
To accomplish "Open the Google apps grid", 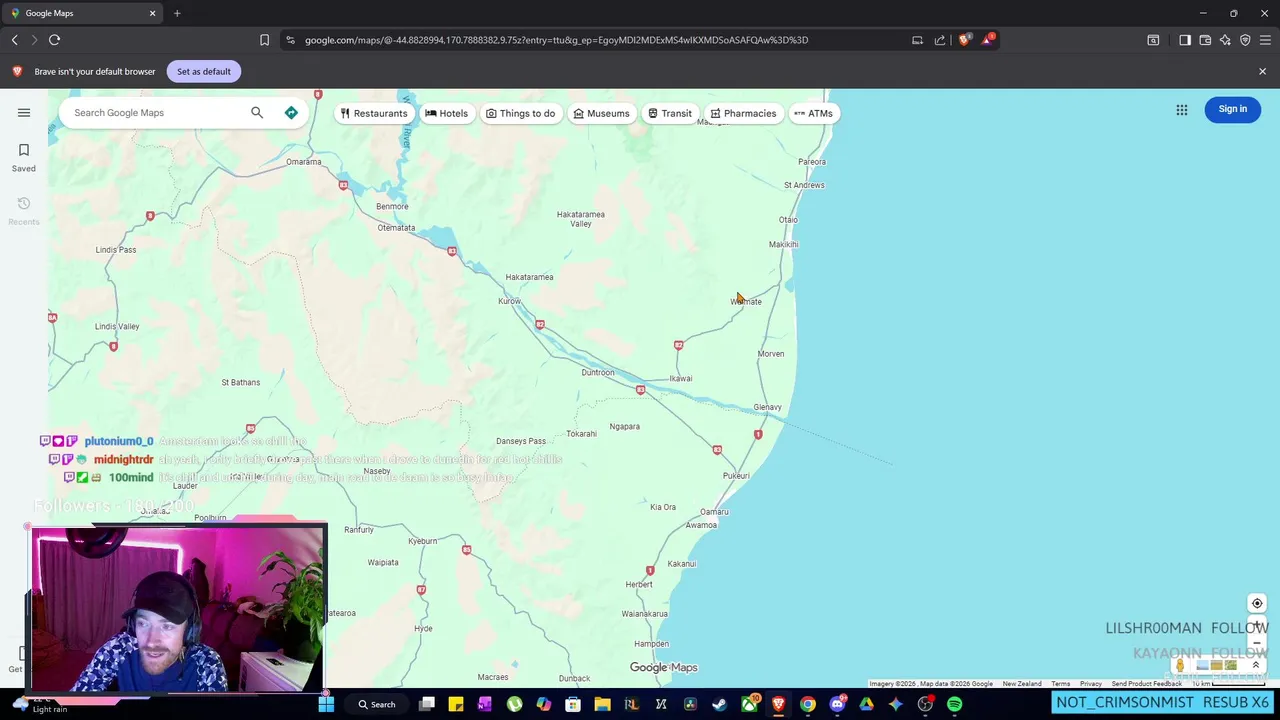I will click(x=1182, y=109).
